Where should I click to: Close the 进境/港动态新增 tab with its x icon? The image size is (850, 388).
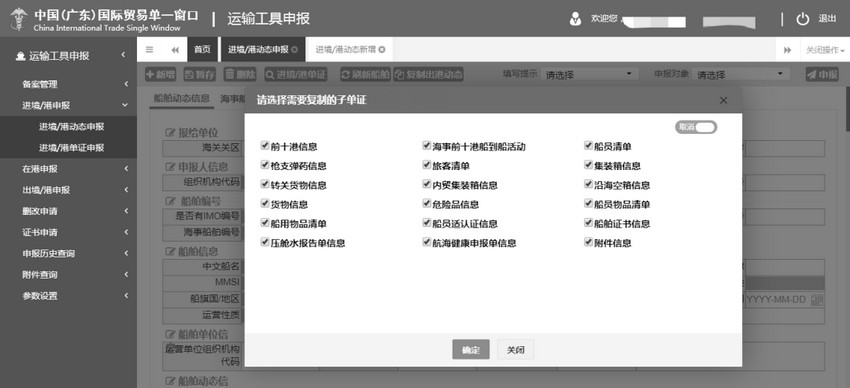pos(382,49)
